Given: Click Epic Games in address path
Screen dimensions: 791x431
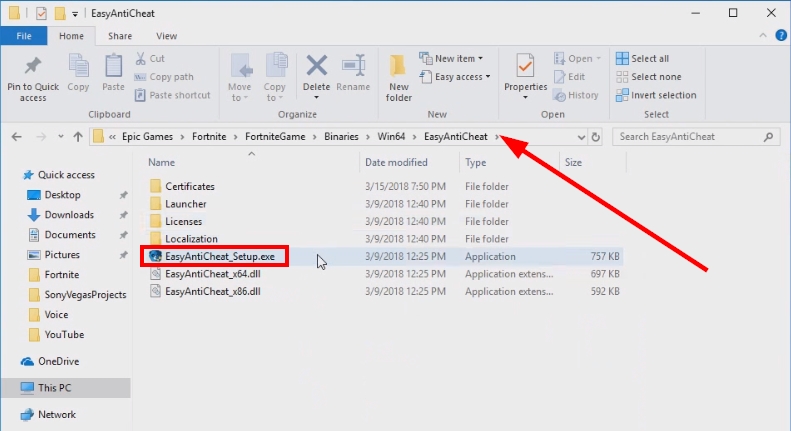Looking at the screenshot, I should tap(147, 137).
